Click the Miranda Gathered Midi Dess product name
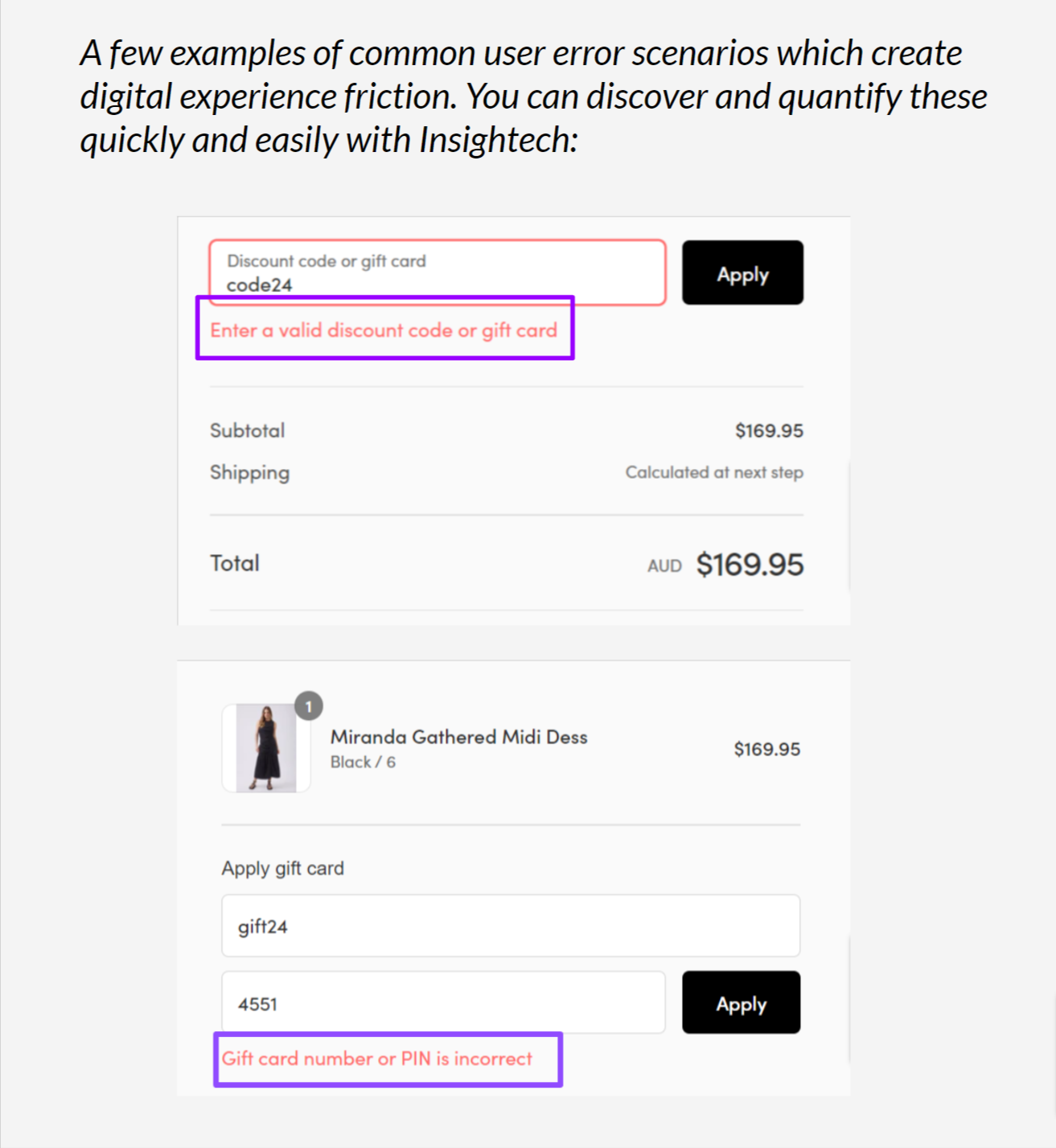1056x1148 pixels. pyautogui.click(x=458, y=737)
